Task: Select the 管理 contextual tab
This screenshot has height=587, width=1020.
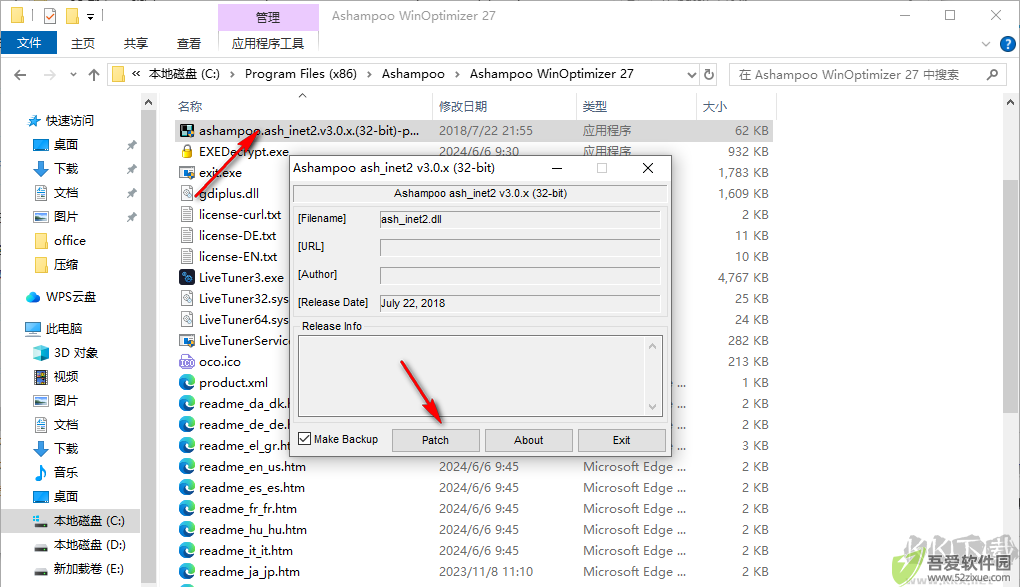Action: 267,17
